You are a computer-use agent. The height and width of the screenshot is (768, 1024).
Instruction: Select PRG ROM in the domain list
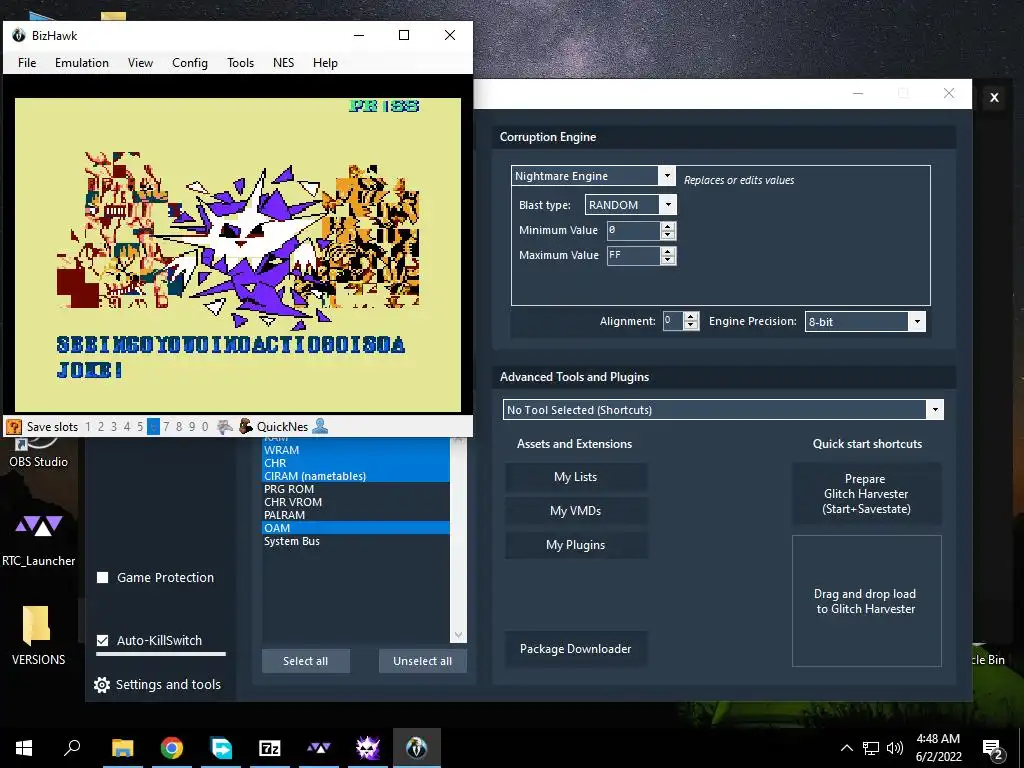pyautogui.click(x=356, y=489)
